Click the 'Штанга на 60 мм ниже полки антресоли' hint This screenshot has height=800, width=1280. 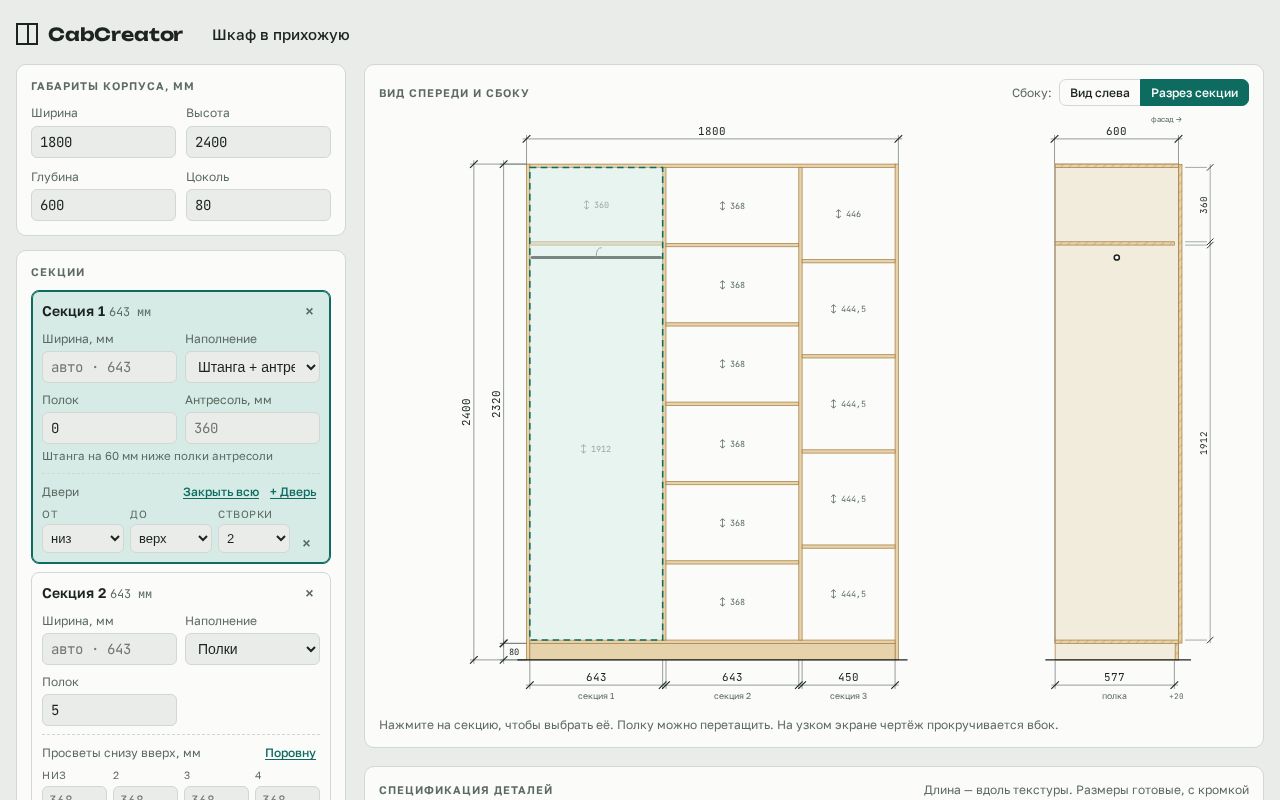tap(157, 456)
